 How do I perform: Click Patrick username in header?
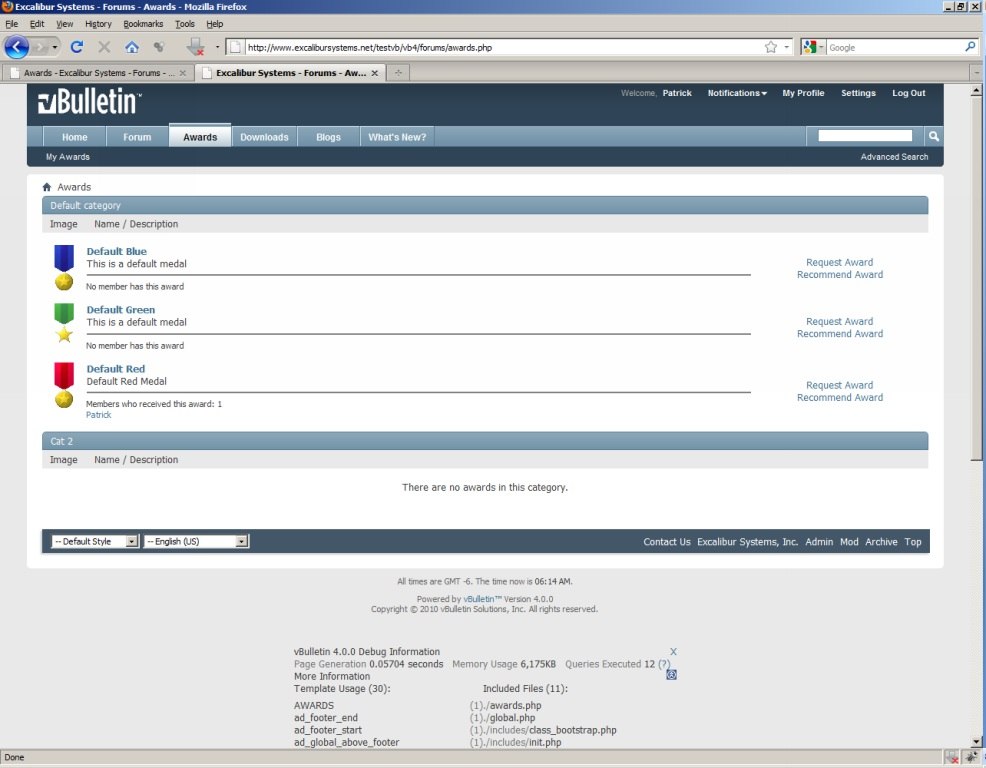coord(677,93)
